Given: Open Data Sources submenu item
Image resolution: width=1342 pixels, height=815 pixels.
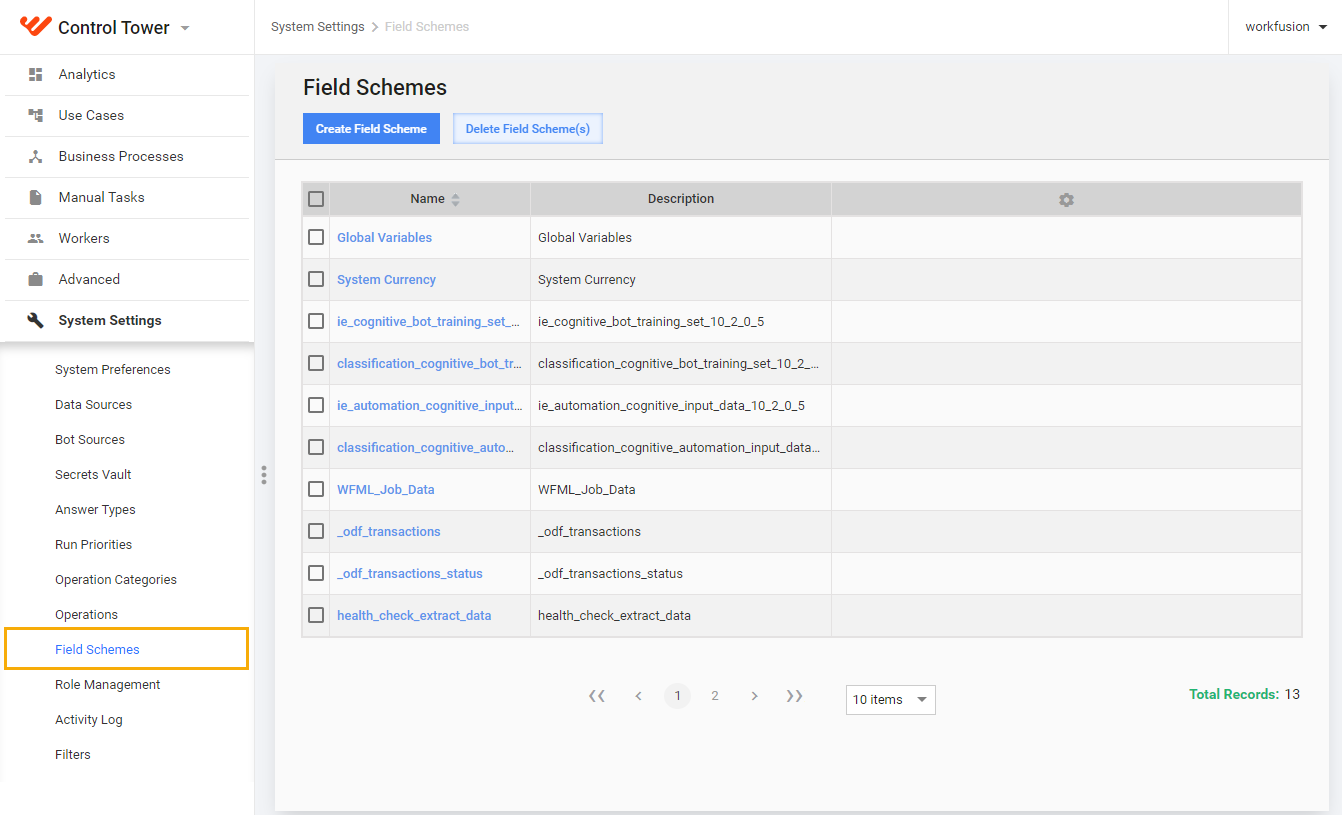Looking at the screenshot, I should 94,405.
